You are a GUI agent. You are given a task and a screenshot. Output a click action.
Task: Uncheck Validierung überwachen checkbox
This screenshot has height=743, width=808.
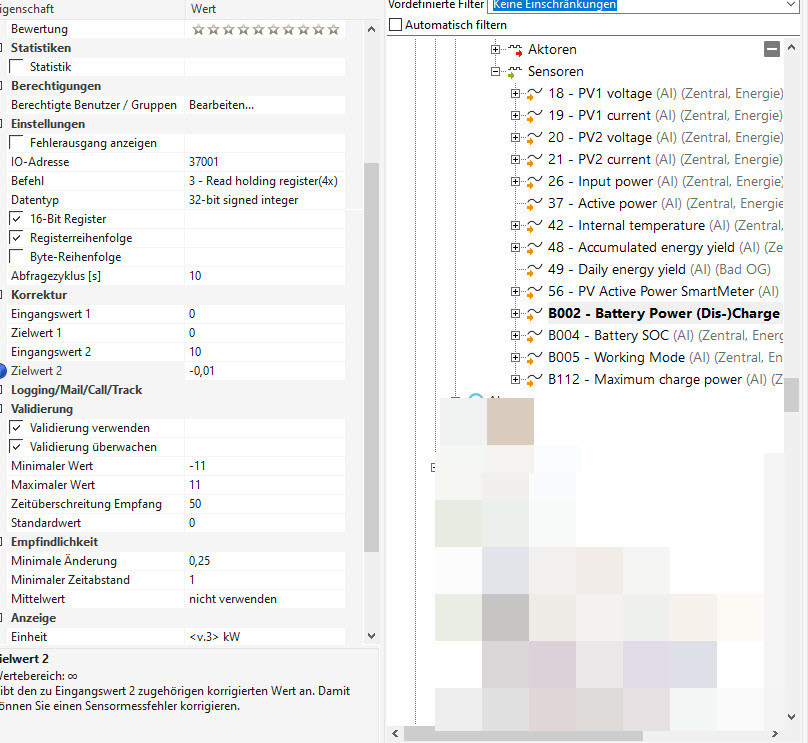click(x=16, y=447)
